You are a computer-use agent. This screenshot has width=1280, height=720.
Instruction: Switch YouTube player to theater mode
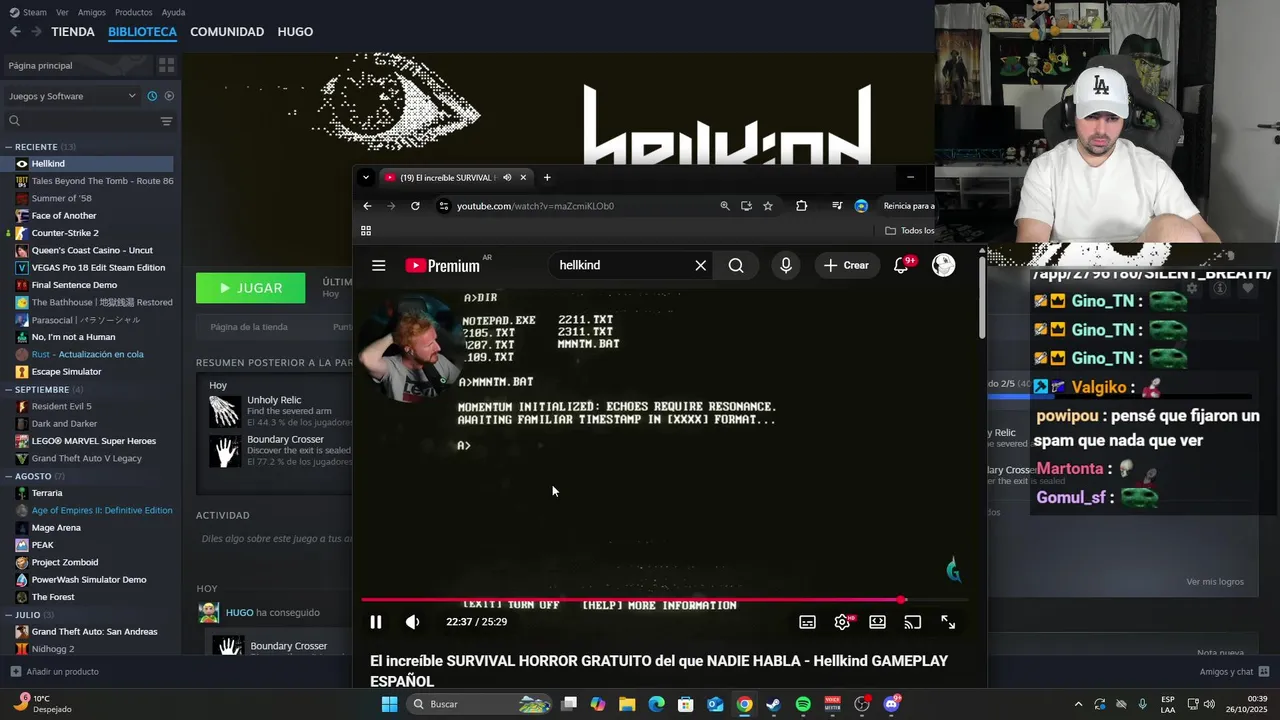tap(877, 622)
